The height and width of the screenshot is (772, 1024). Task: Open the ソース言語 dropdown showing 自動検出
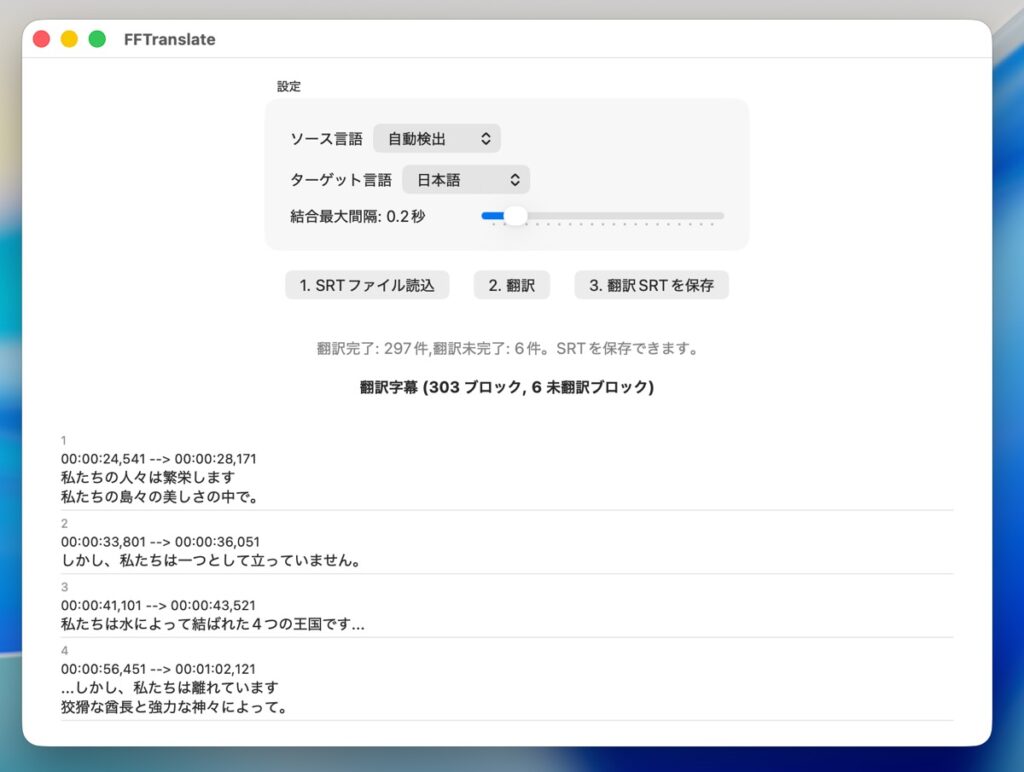tap(436, 139)
